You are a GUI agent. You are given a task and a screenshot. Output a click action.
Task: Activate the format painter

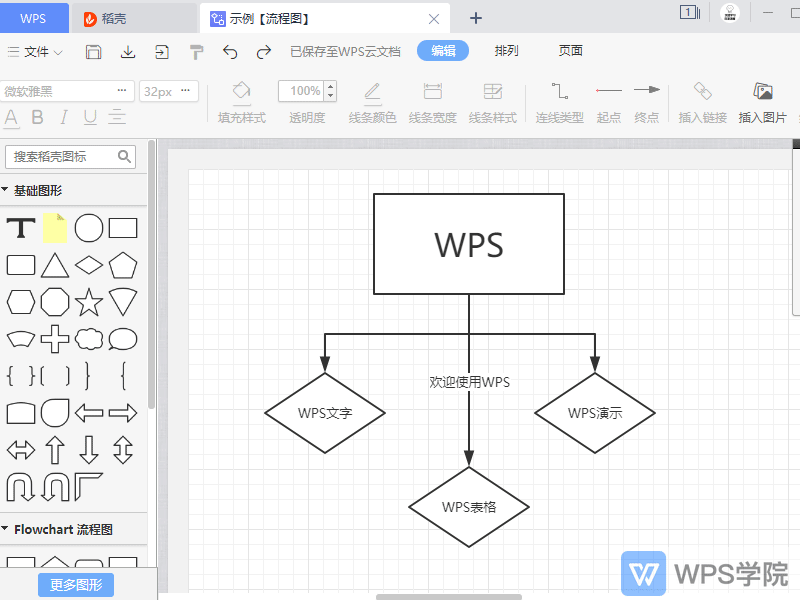[196, 52]
